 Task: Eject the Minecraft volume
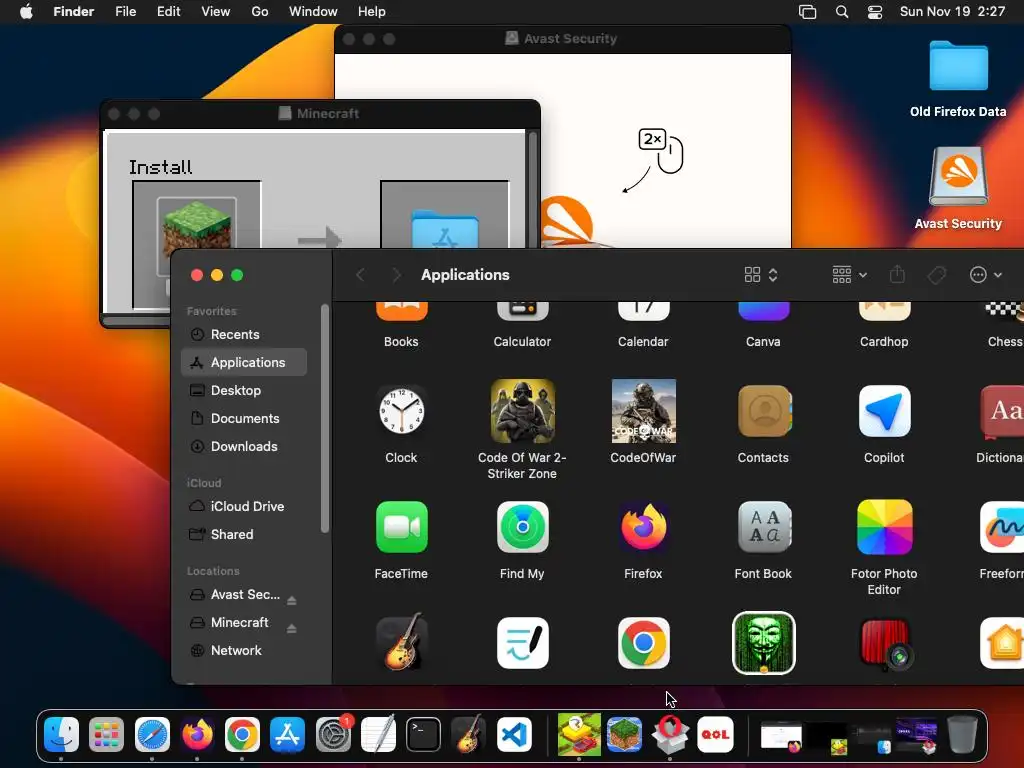click(x=292, y=629)
